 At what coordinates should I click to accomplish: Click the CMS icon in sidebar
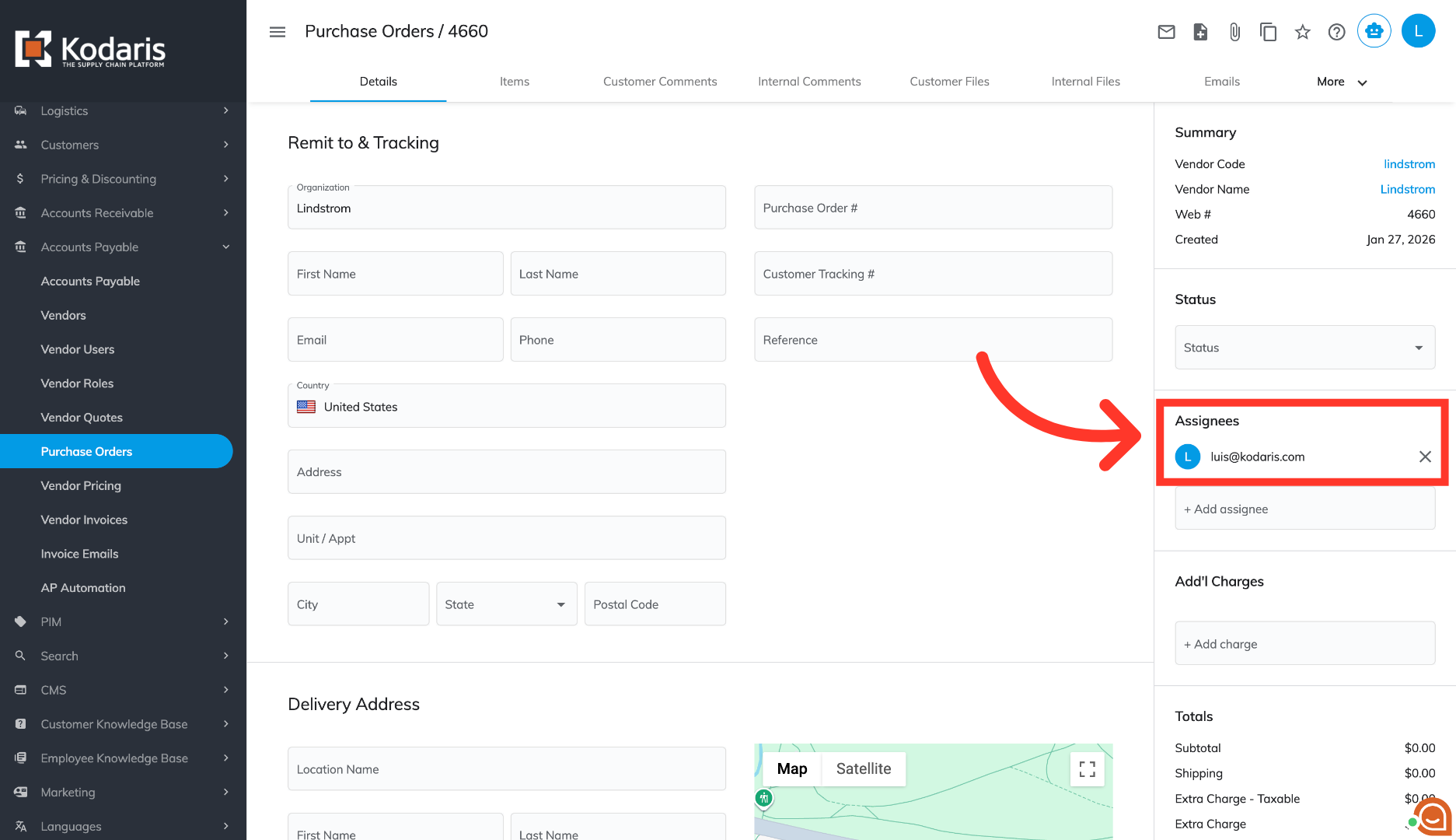(21, 690)
